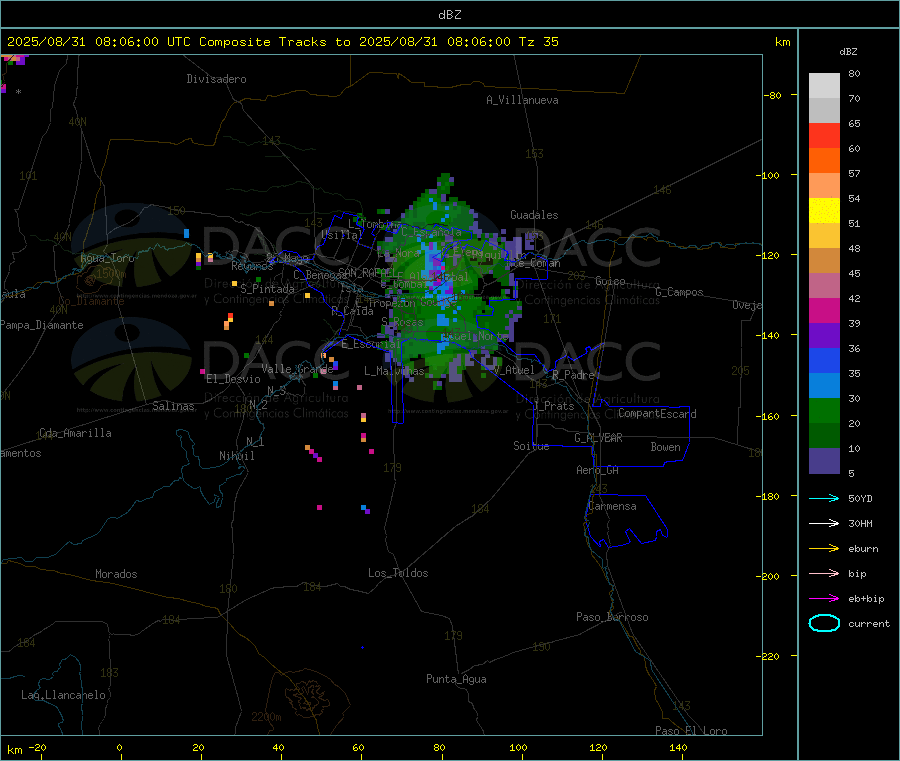Image resolution: width=900 pixels, height=761 pixels.
Task: Click the magenta eb+bip arrow legend icon
Action: click(x=824, y=598)
